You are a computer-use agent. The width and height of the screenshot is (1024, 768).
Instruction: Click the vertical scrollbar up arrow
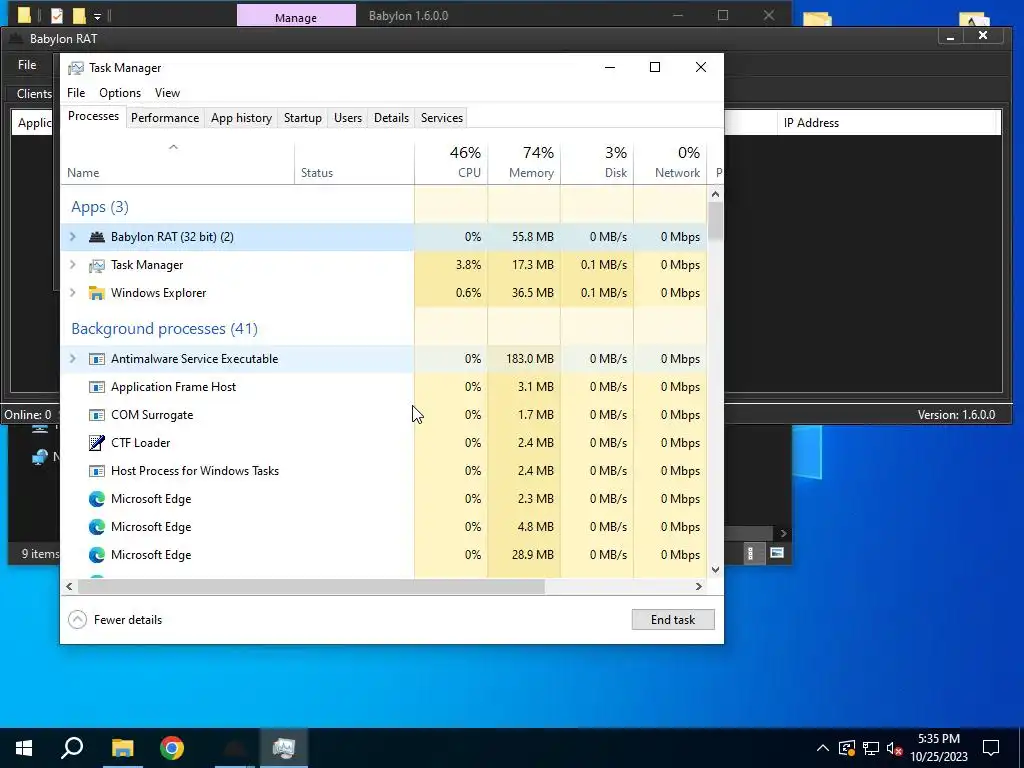(715, 194)
